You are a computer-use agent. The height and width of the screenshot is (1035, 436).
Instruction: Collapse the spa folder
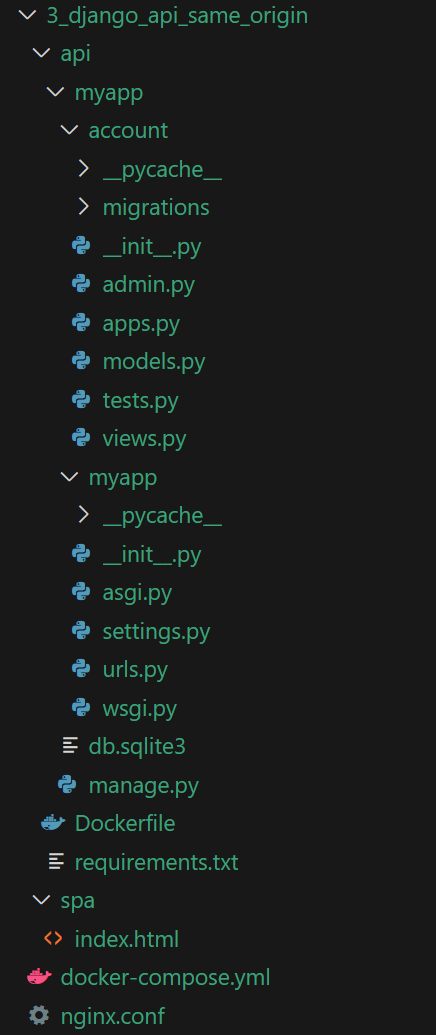click(x=42, y=900)
